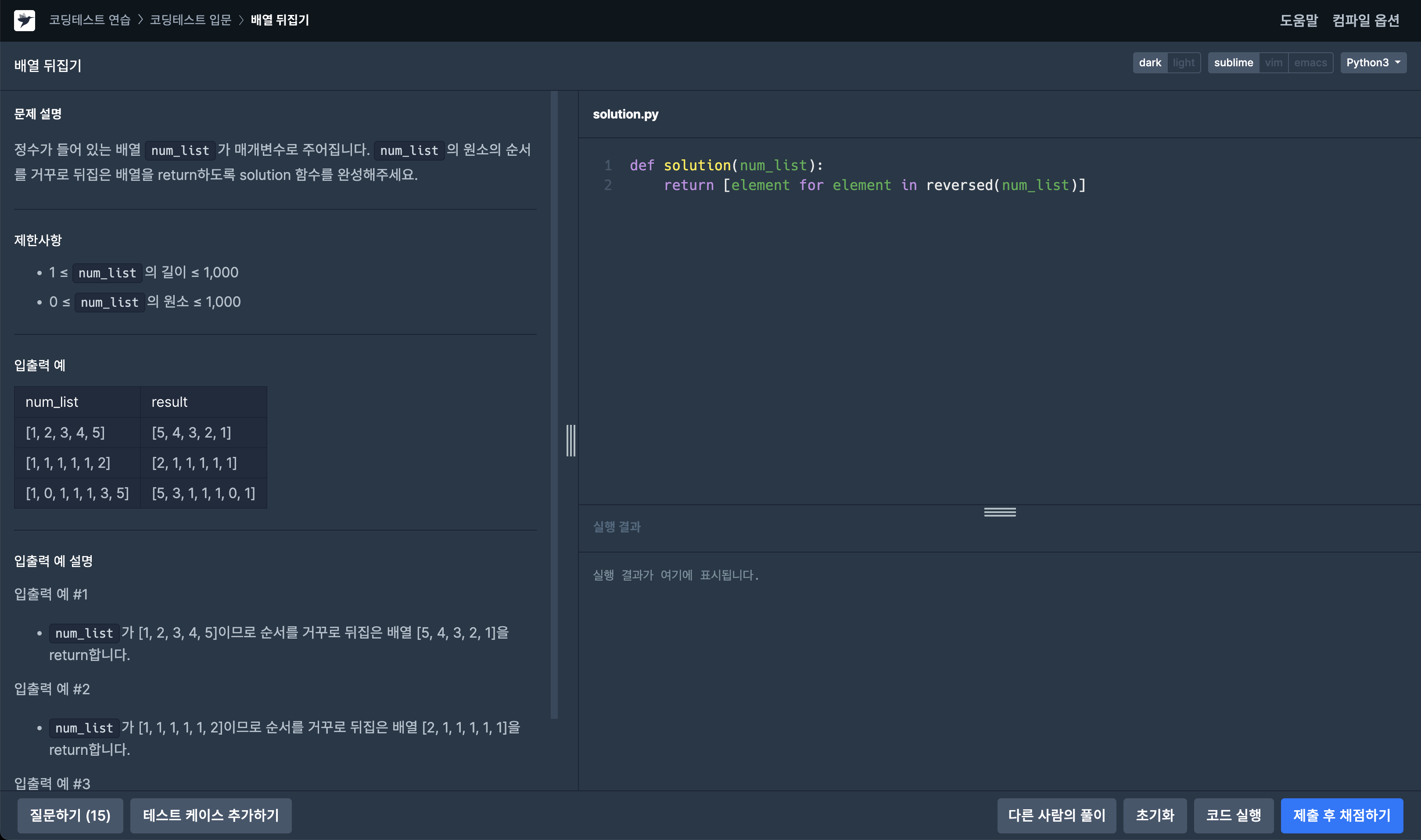
Task: Enable emacs keybindings for the editor
Action: click(1310, 62)
